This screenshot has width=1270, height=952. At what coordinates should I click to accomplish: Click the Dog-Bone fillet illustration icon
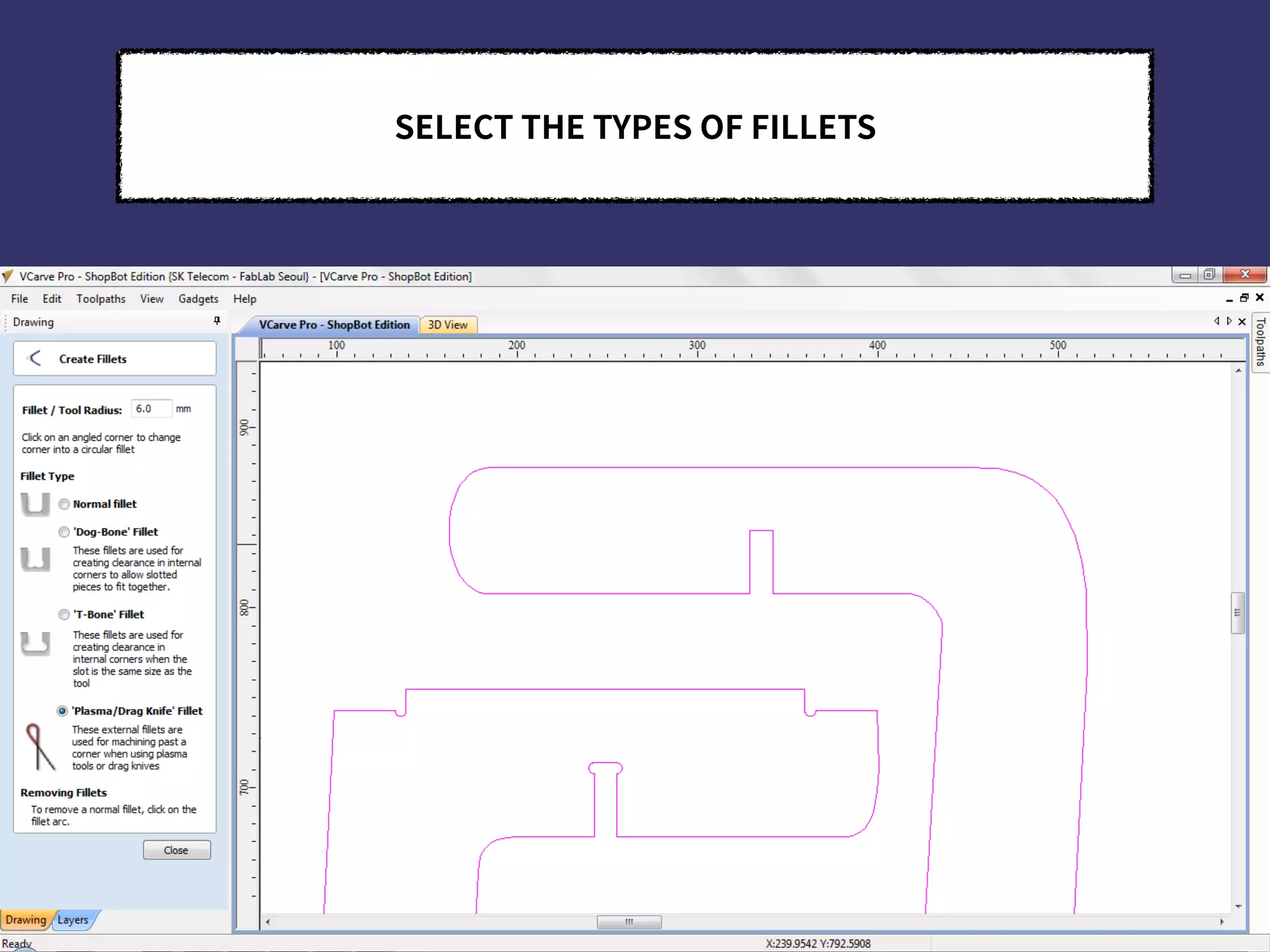35,559
